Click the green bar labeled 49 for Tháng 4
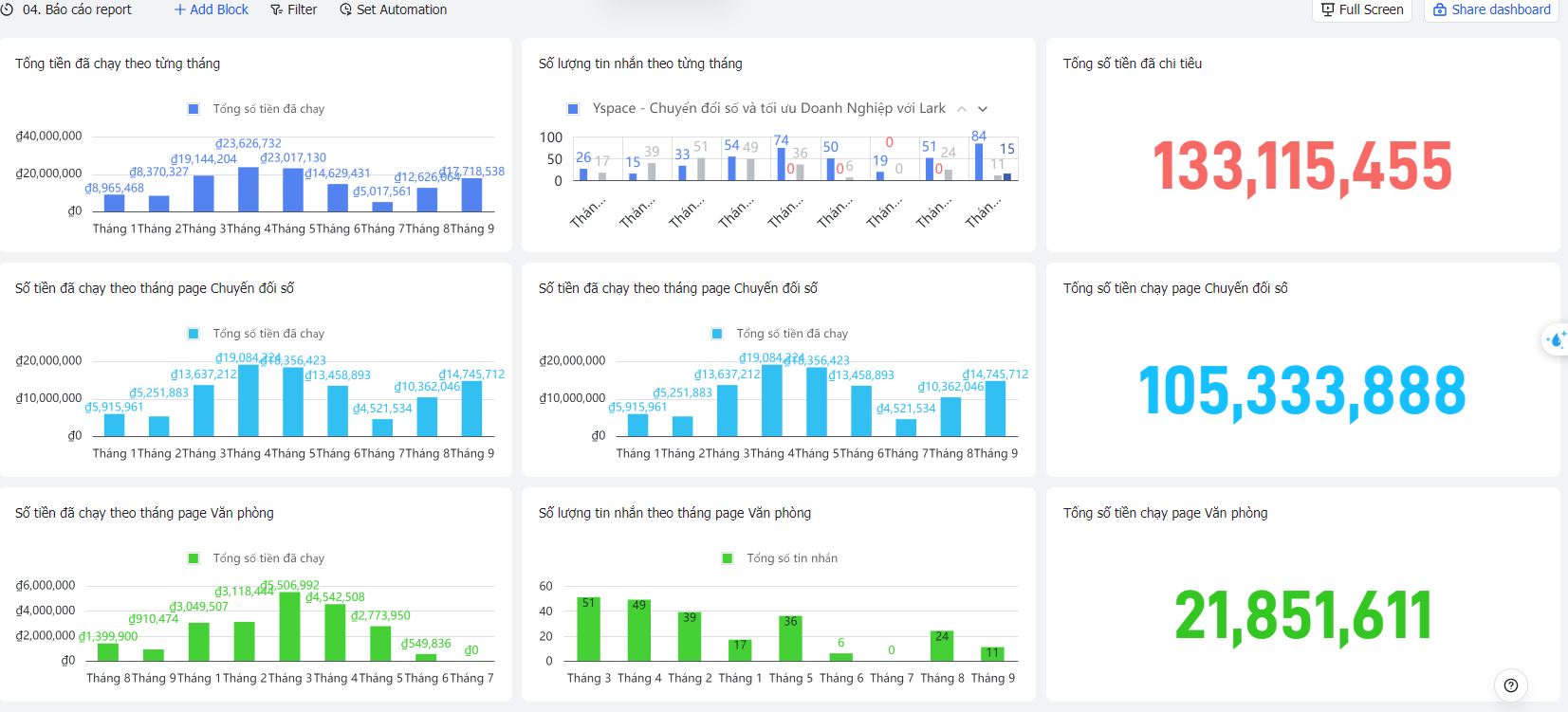Screen dimensions: 1568x712 coord(638,630)
